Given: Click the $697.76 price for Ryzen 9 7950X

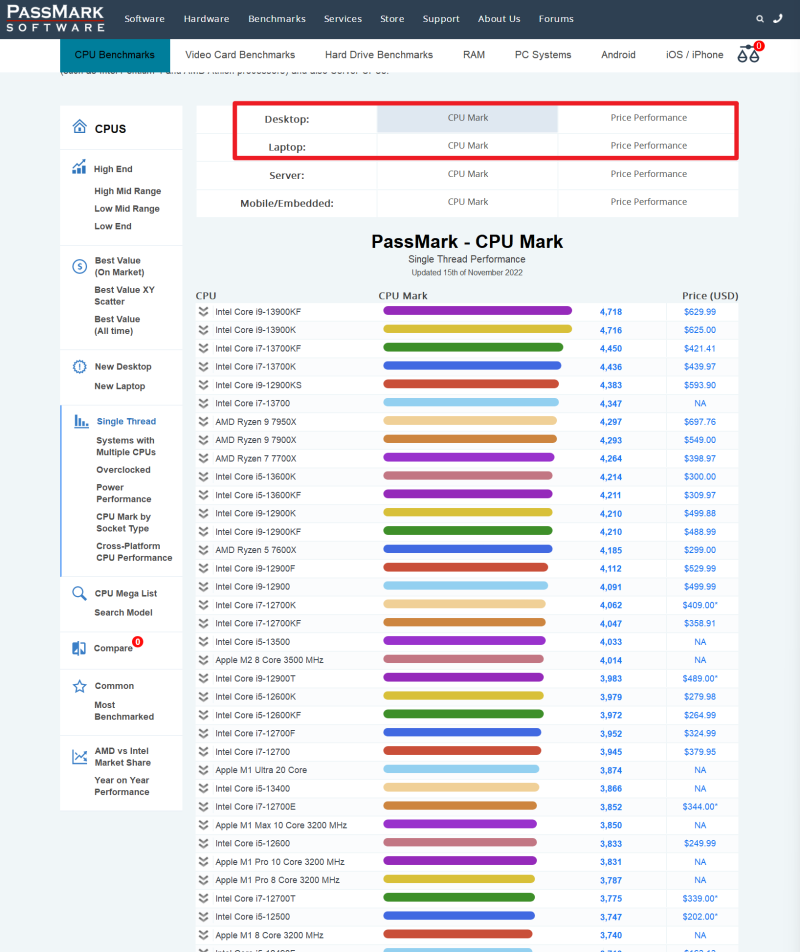Looking at the screenshot, I should (x=700, y=421).
